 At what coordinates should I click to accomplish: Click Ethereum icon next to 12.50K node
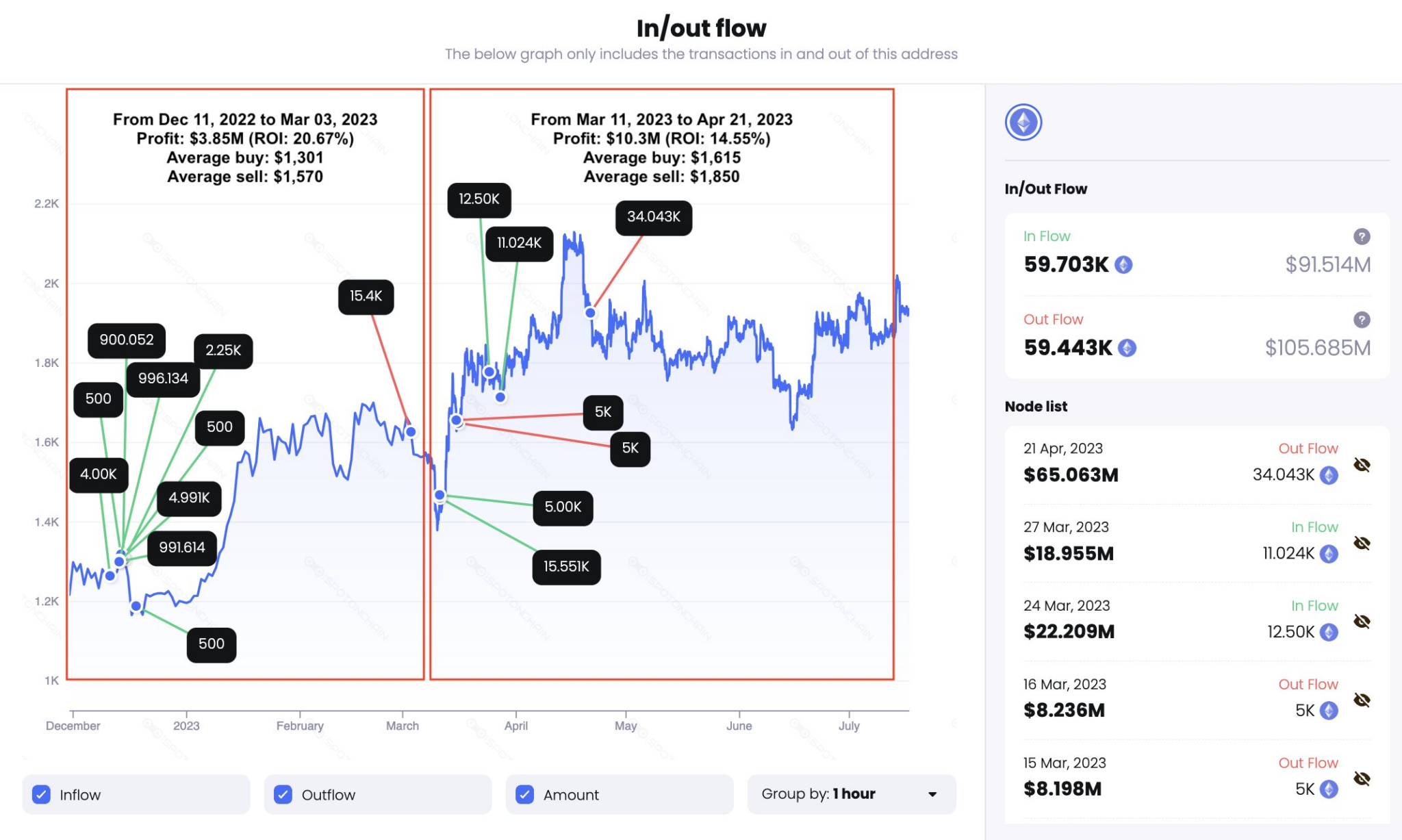click(x=1329, y=632)
